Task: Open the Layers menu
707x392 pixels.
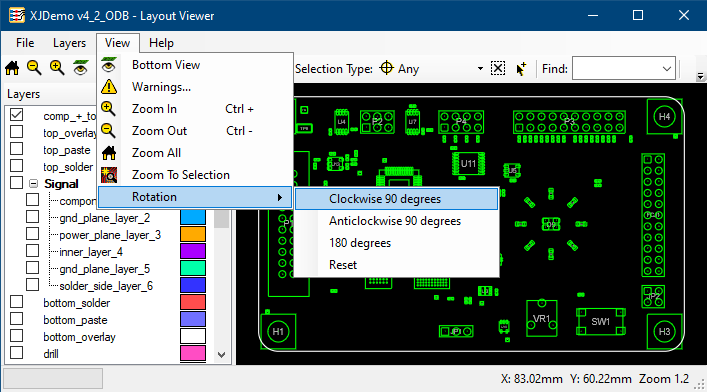Action: tap(69, 43)
